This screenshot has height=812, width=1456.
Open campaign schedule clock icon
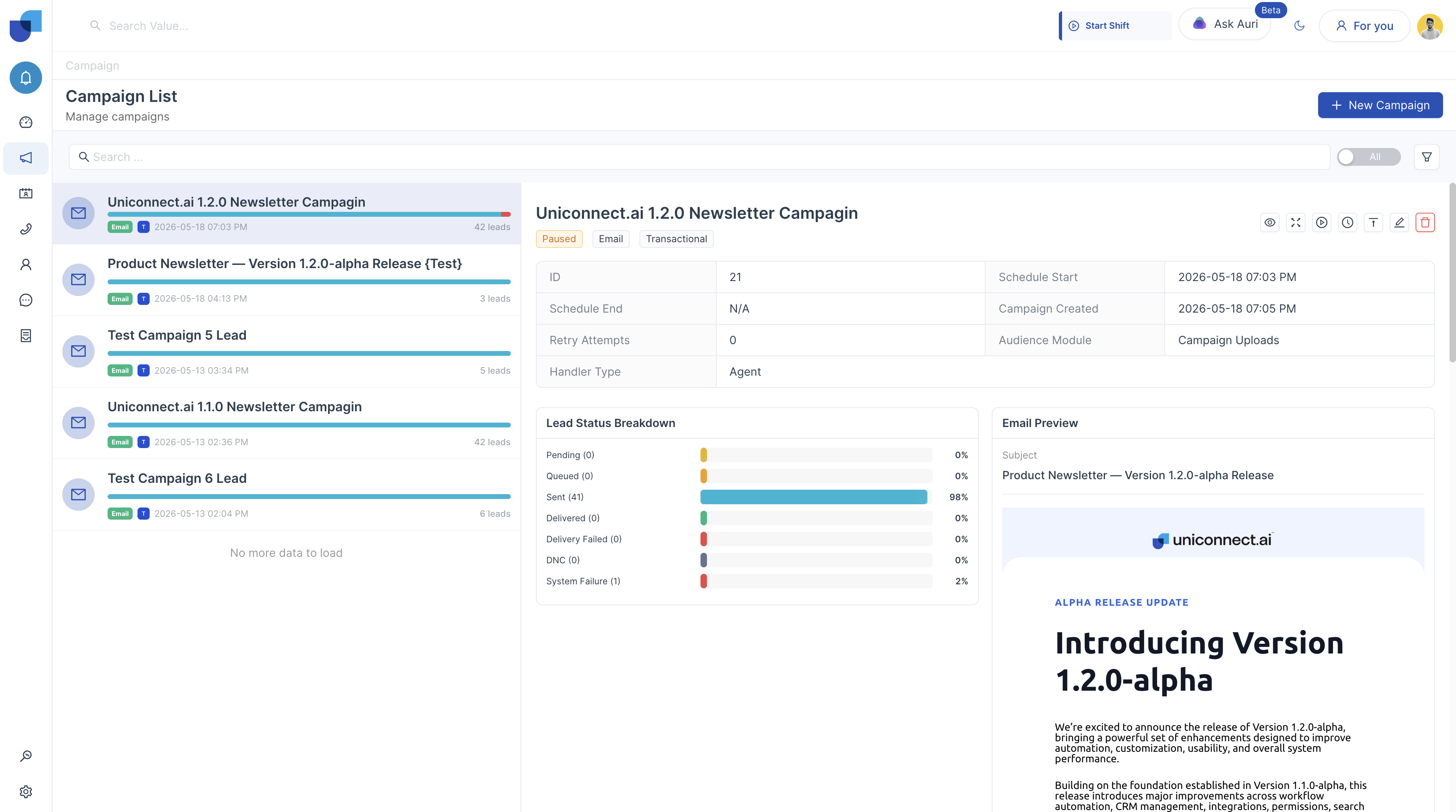point(1348,222)
